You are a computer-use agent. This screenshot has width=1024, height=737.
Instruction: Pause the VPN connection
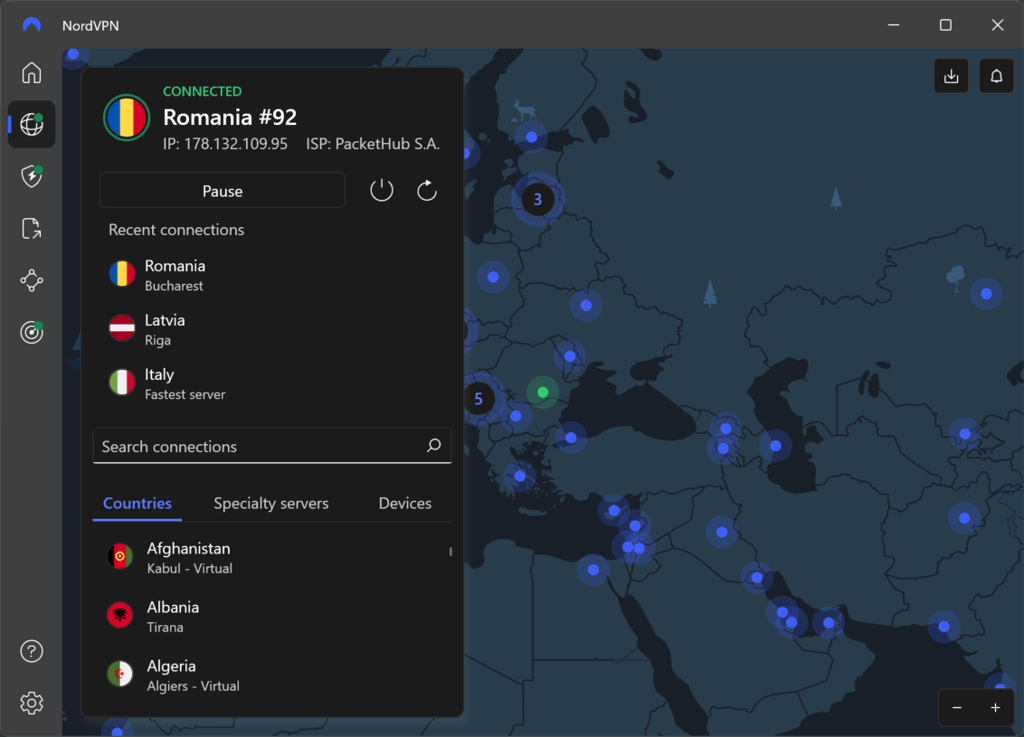click(x=222, y=191)
